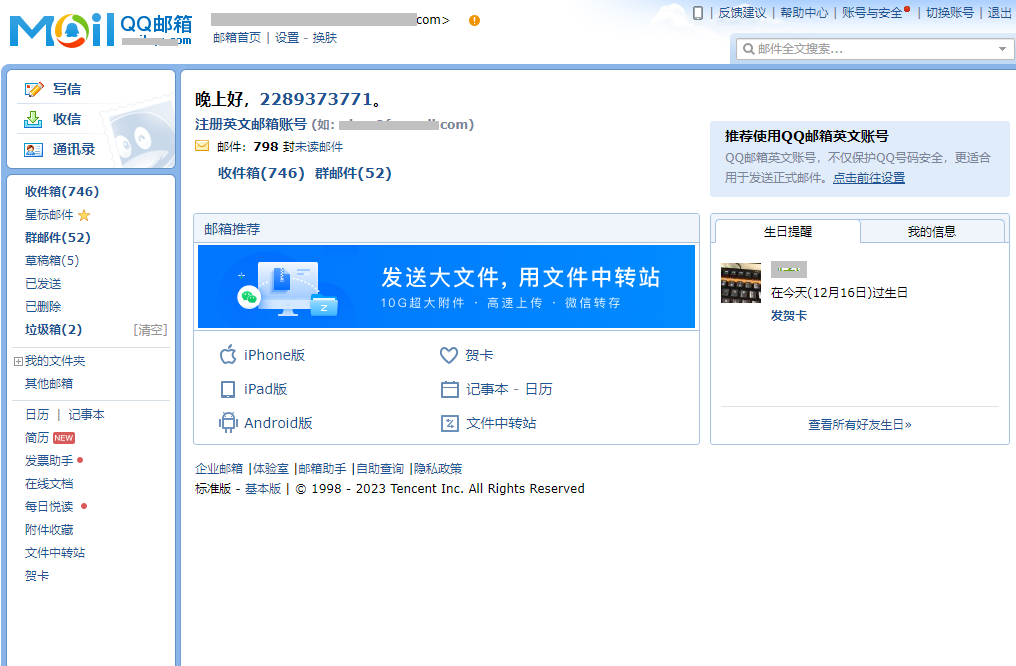Click 切换账号 to switch account
This screenshot has height=666, width=1016.
[950, 13]
